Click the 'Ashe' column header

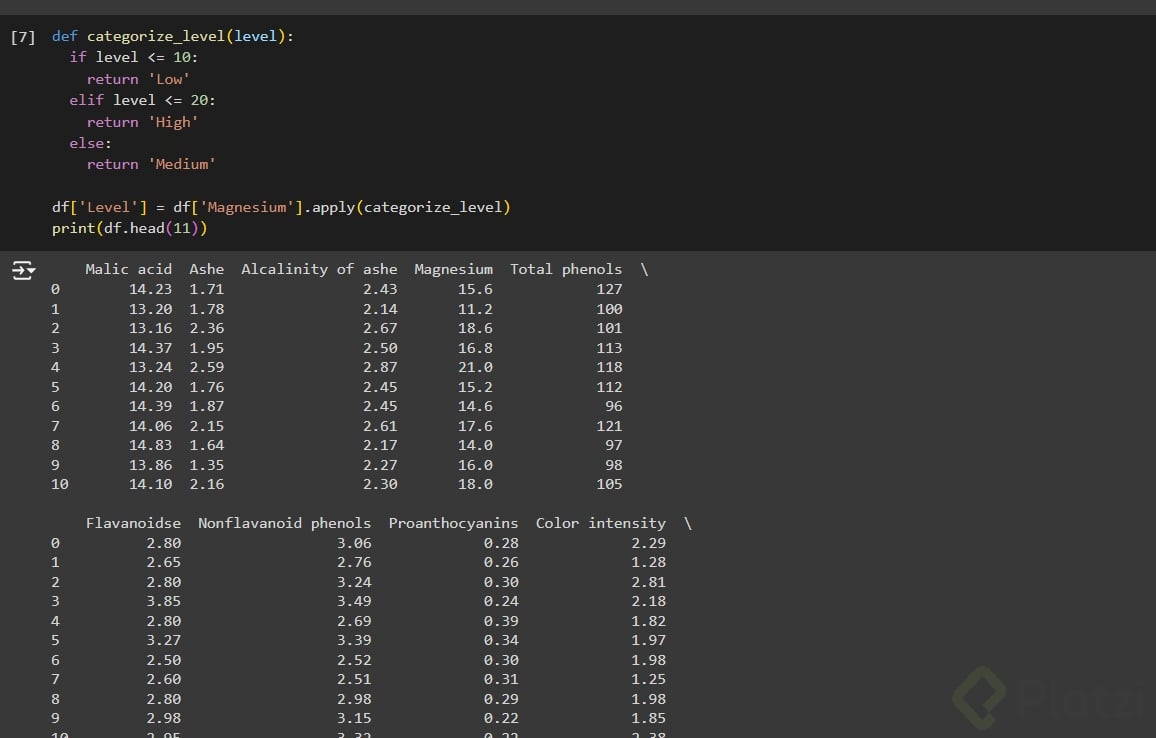(x=206, y=269)
